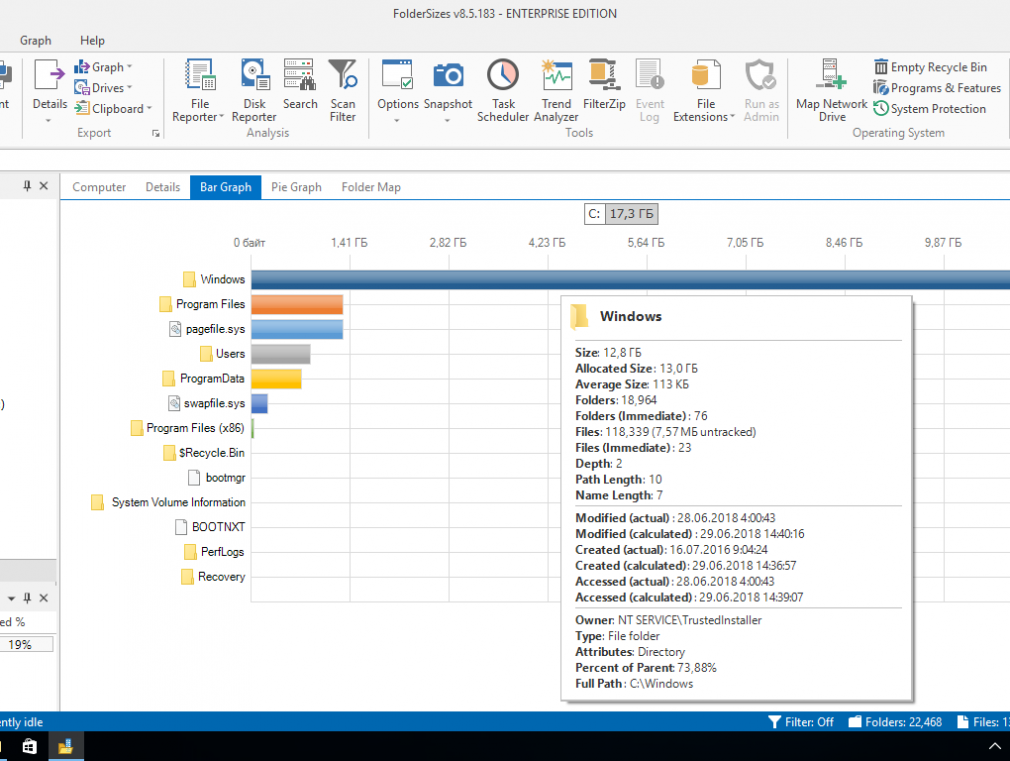The image size is (1010, 761).
Task: Switch to the Pie Graph tab
Action: click(x=296, y=187)
